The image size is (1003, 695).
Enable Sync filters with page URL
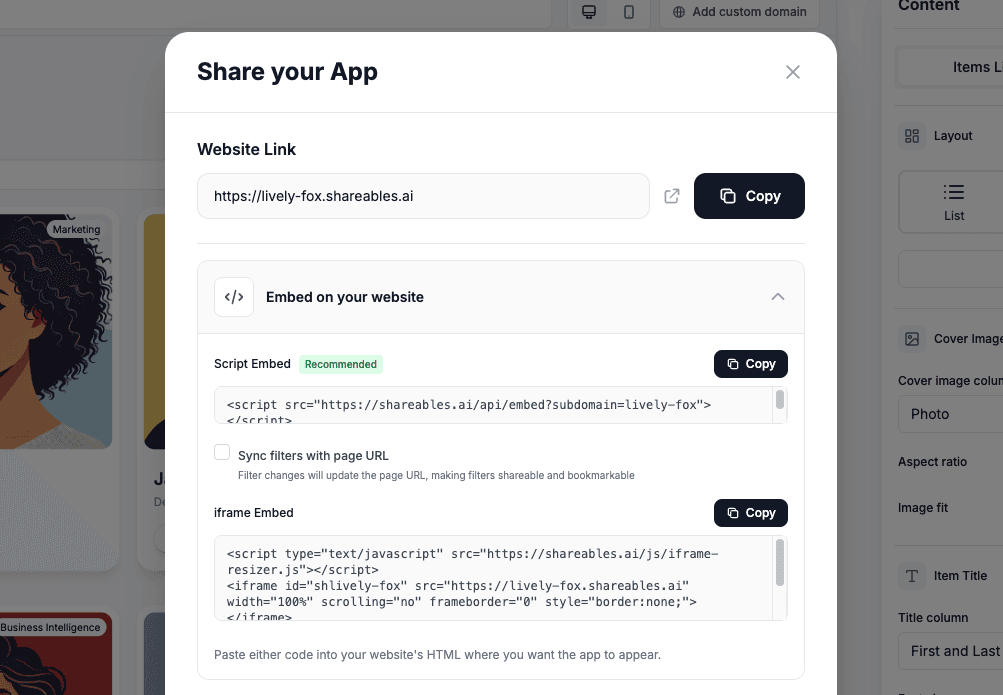coord(221,452)
